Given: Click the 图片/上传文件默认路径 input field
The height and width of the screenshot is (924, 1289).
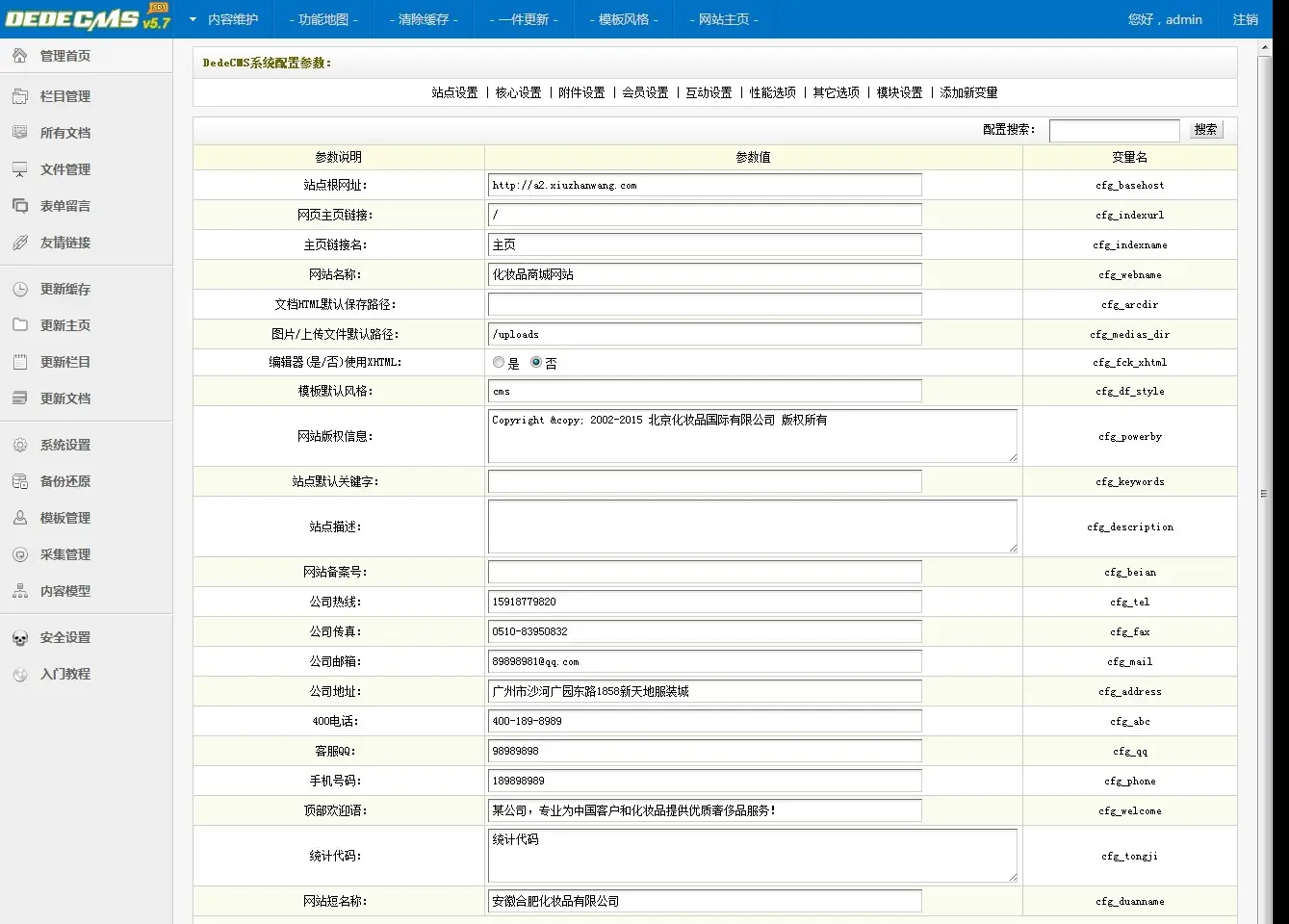Looking at the screenshot, I should 705,334.
